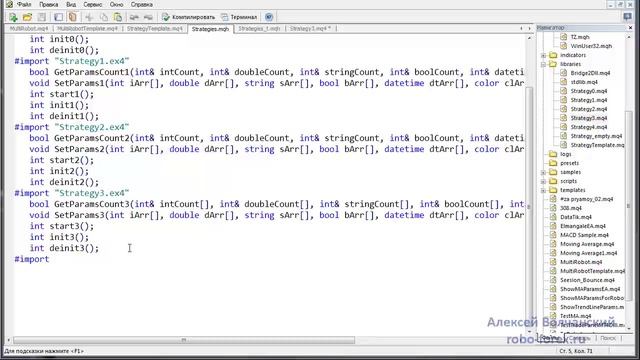Click the Copy toolbar icon
This screenshot has width=640, height=360.
(104, 17)
